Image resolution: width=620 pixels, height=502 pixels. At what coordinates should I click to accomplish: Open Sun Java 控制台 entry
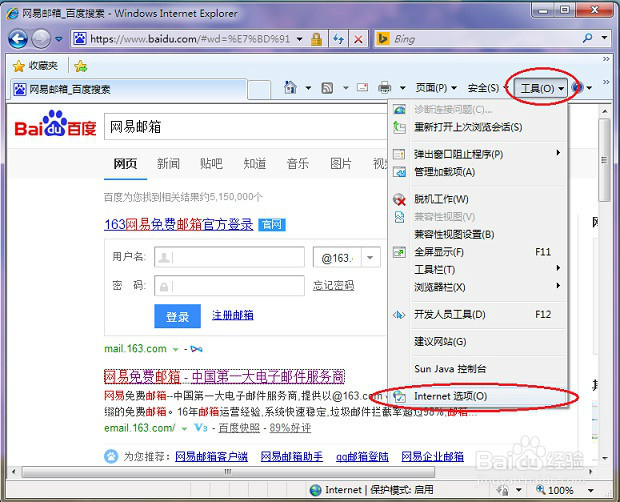pyautogui.click(x=478, y=369)
